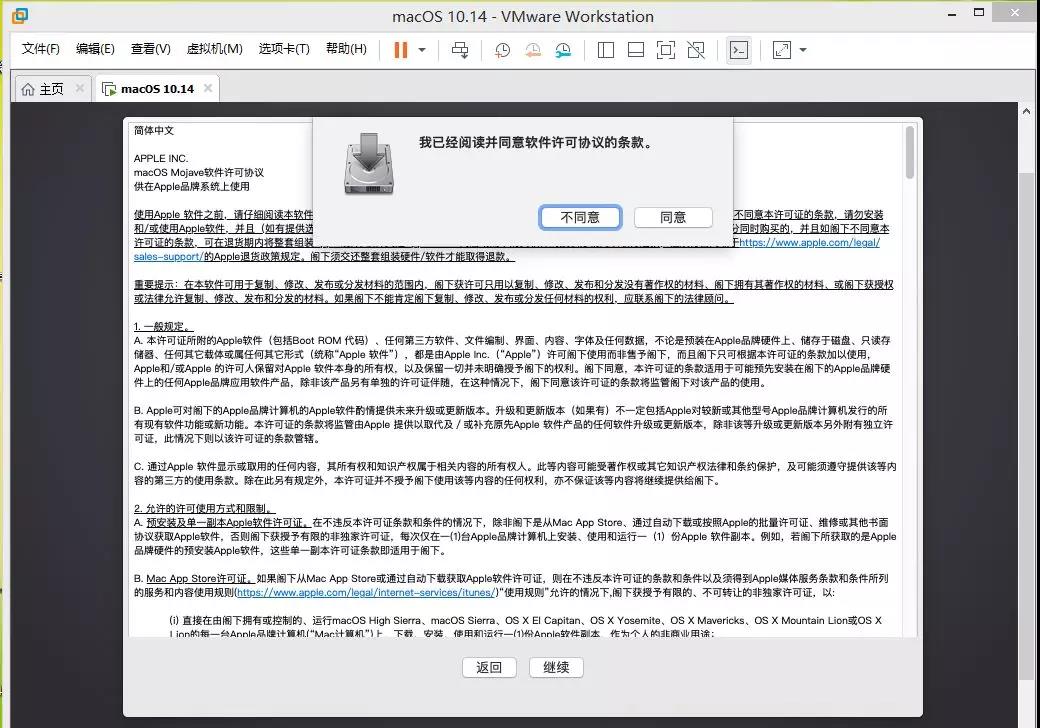Toggle the thumbnail bar icon
Screen dimensions: 1040x728
click(x=636, y=50)
